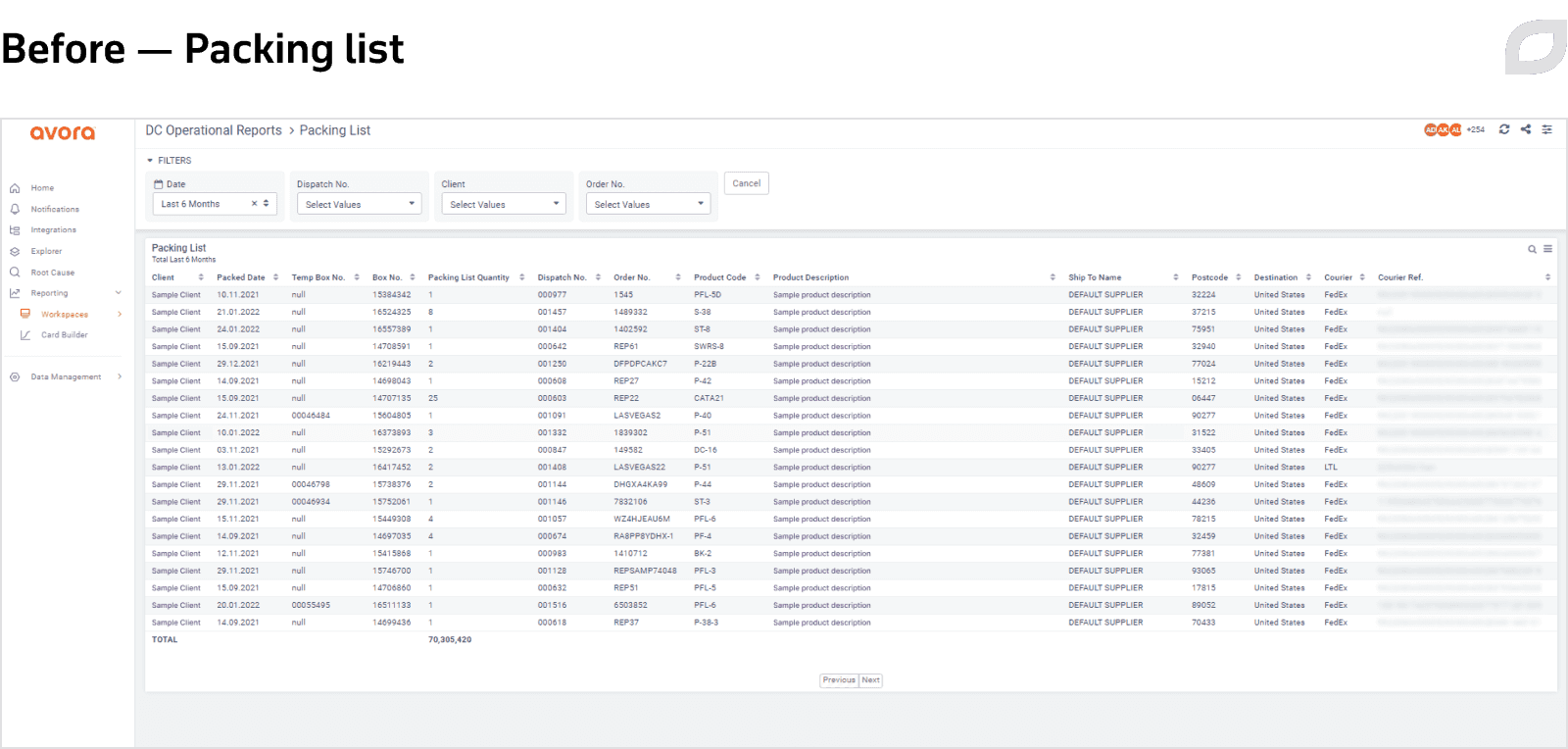Open the Packing List card hamburger menu
Image resolution: width=1568 pixels, height=749 pixels.
(1547, 249)
